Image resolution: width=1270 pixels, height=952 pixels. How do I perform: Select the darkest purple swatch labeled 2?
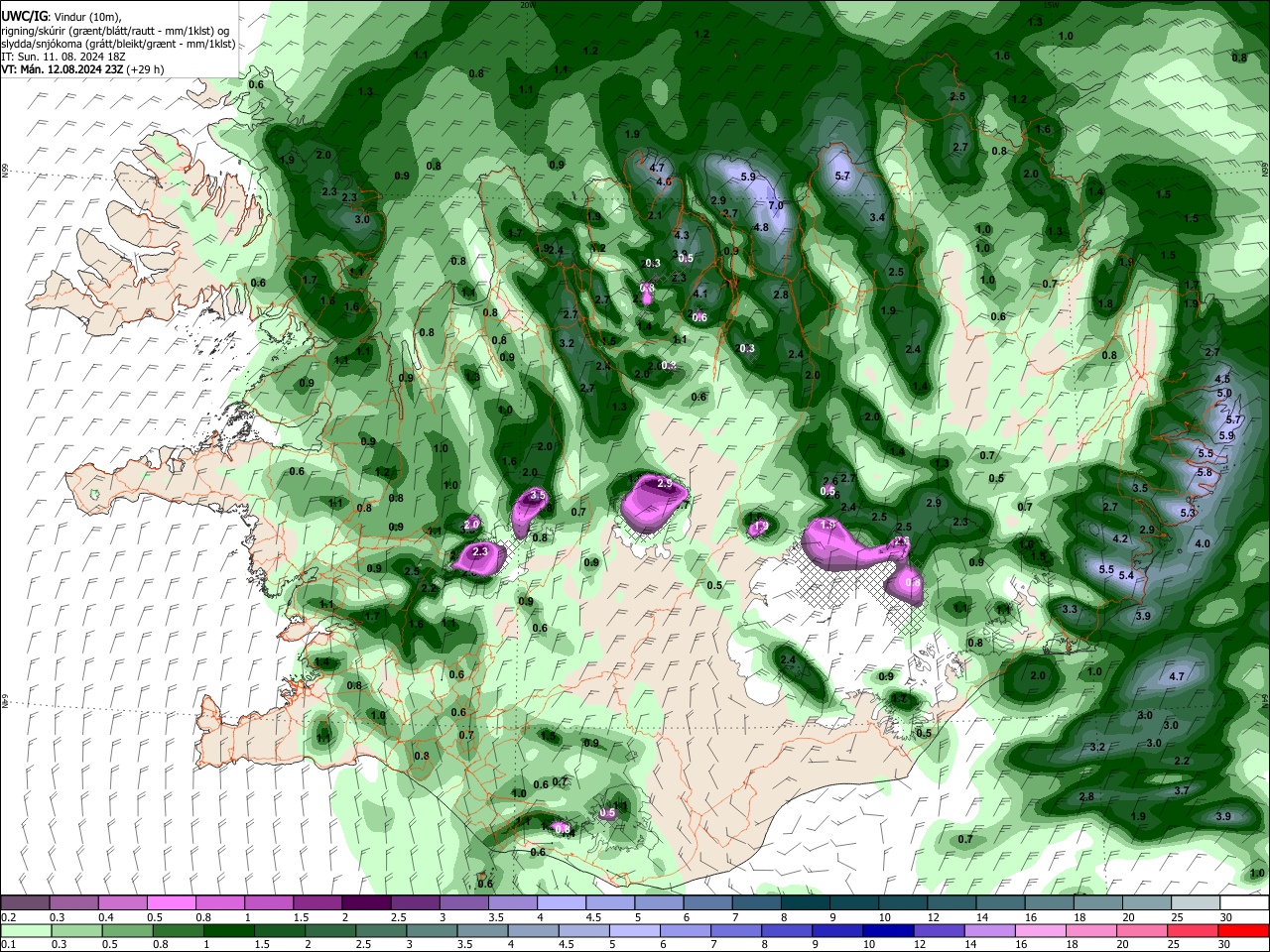[366, 902]
